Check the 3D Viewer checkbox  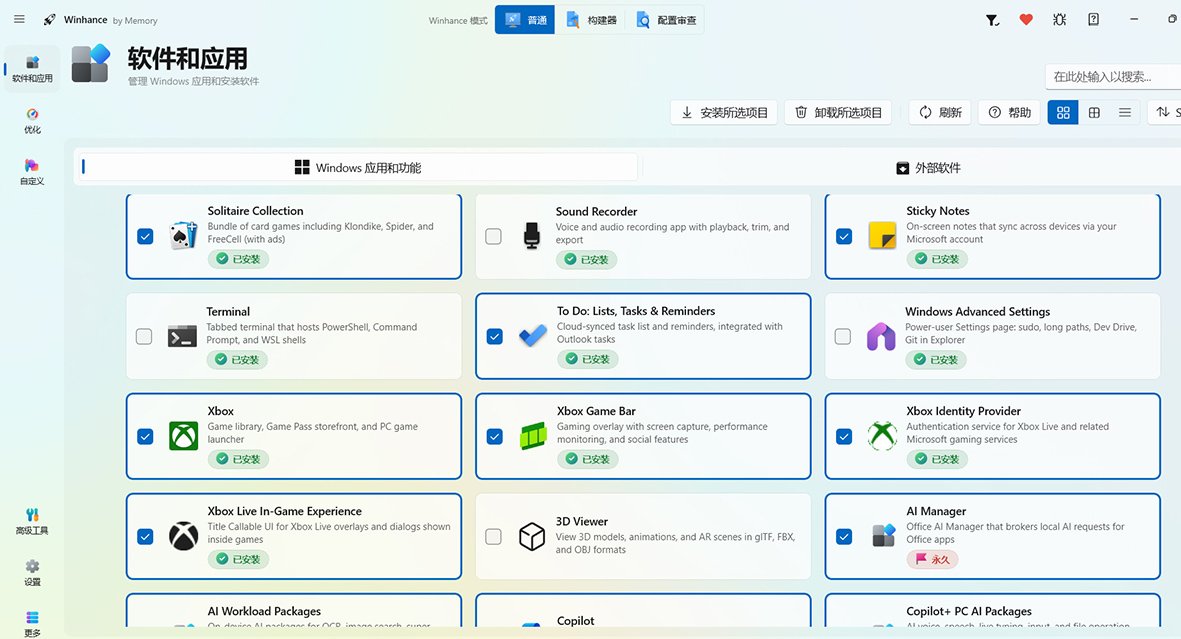[x=493, y=537]
